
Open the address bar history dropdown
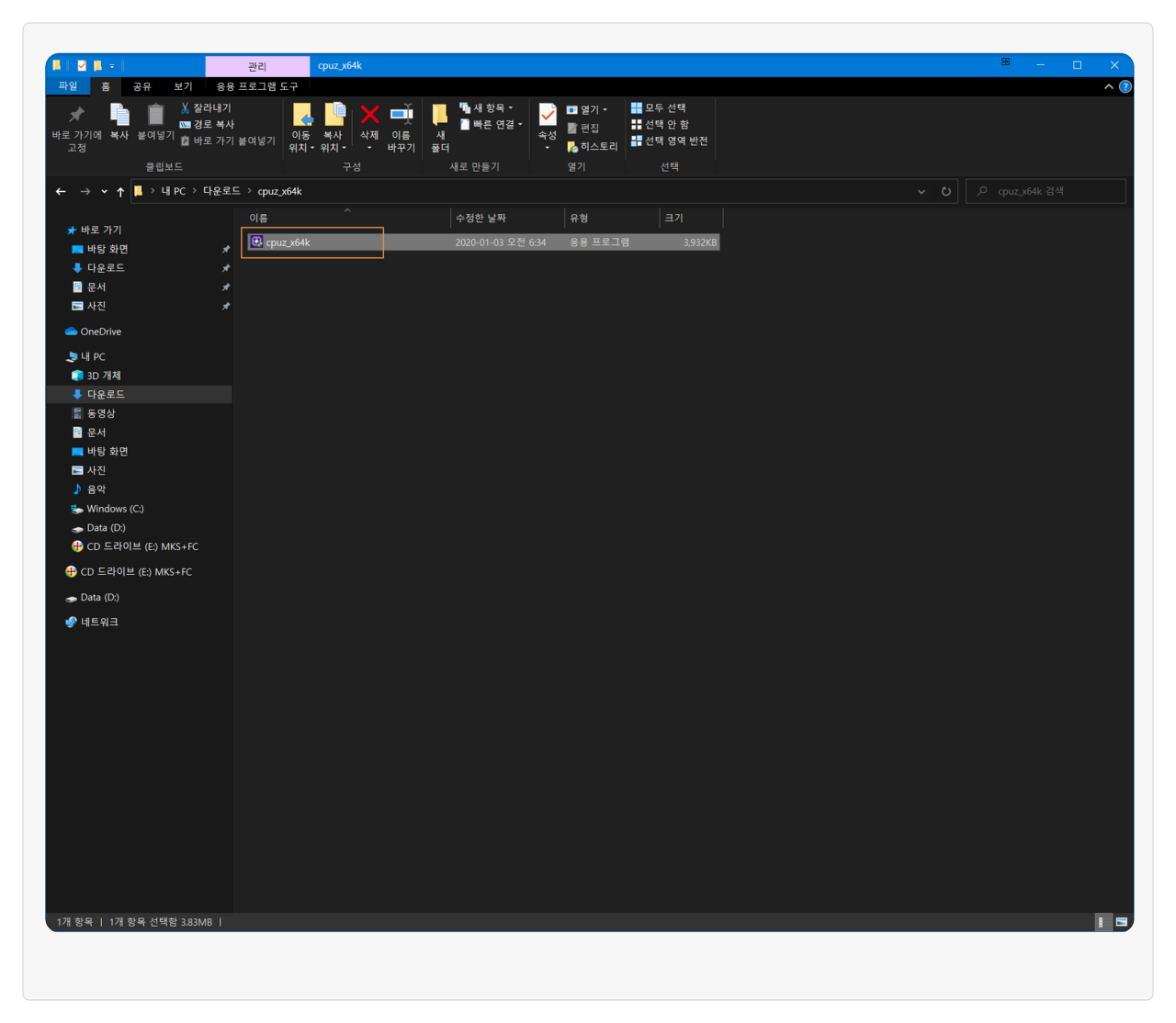pyautogui.click(x=922, y=192)
